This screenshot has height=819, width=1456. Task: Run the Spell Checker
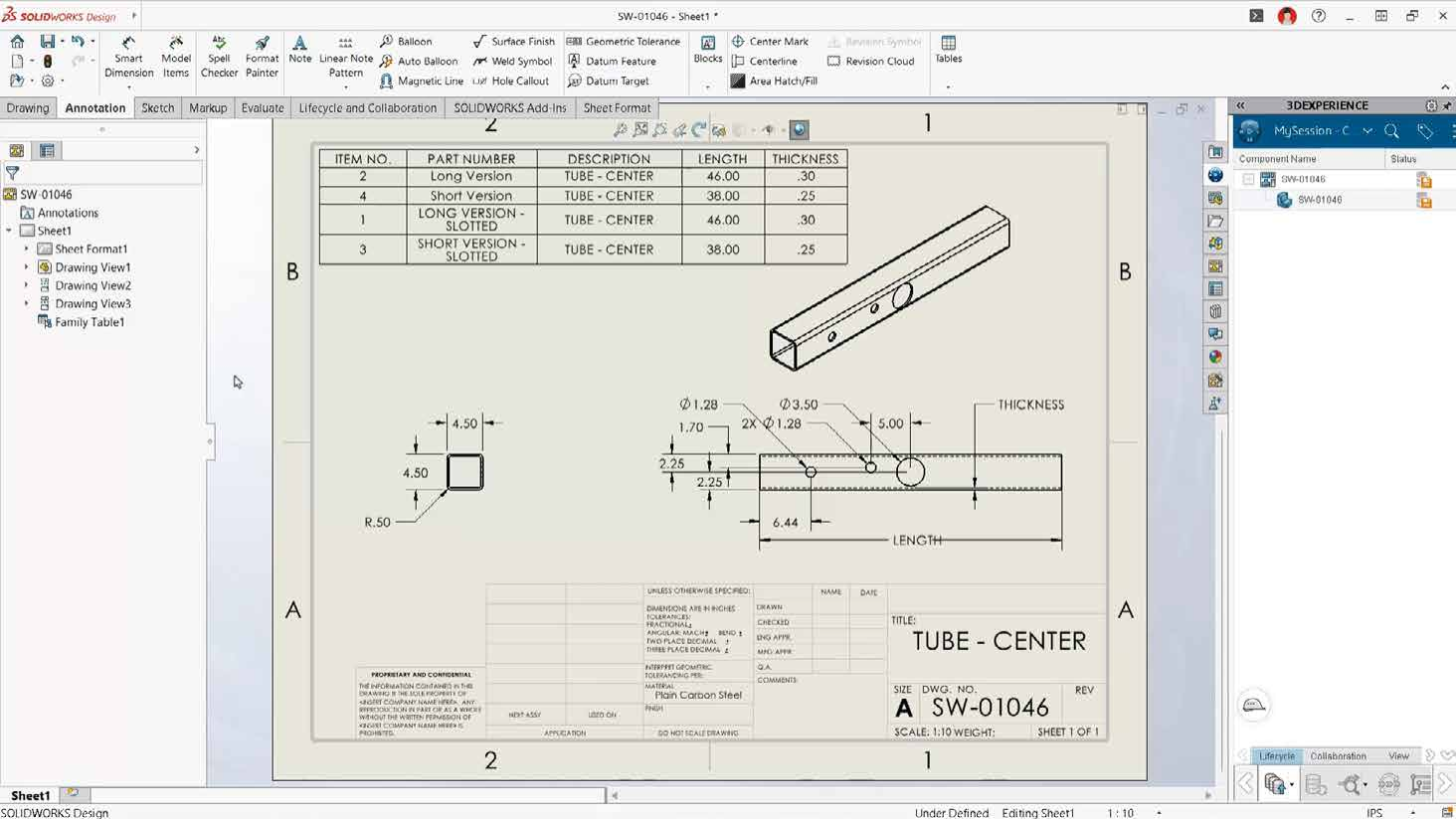219,57
